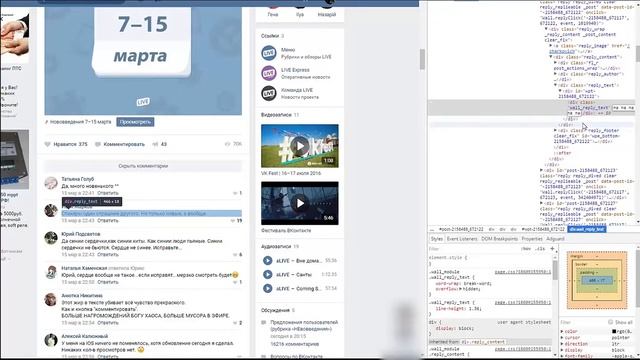Open the Аудиозаписи section header
This screenshot has height=360, width=640.
click(276, 247)
